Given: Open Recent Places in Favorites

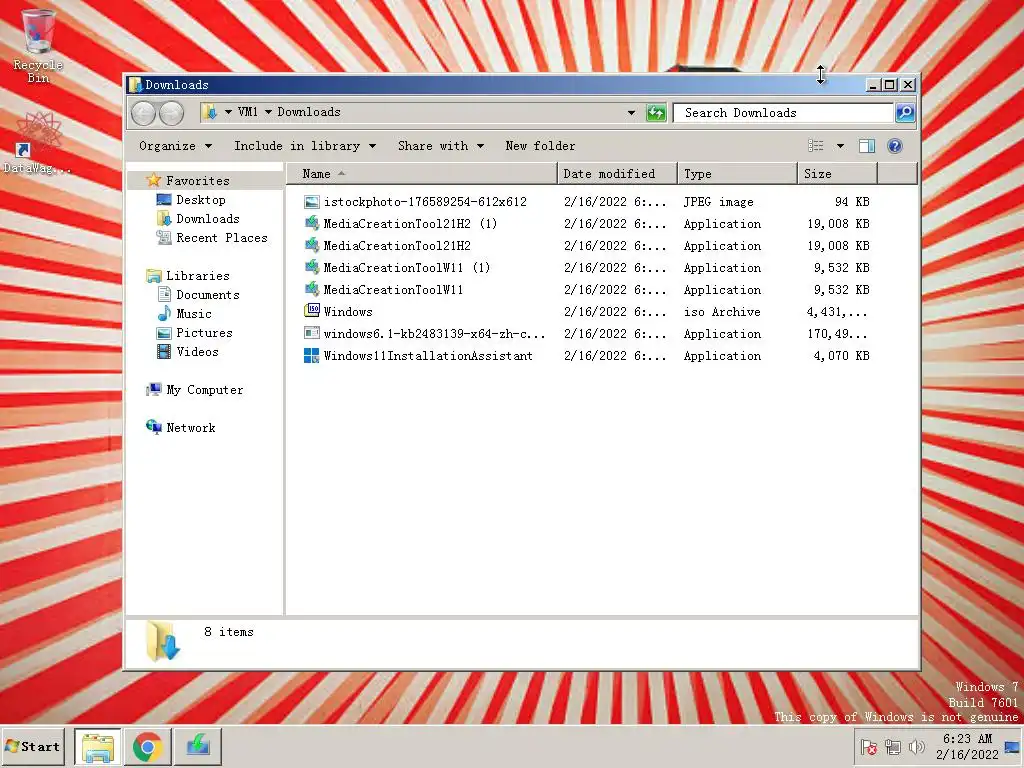Looking at the screenshot, I should (x=221, y=238).
